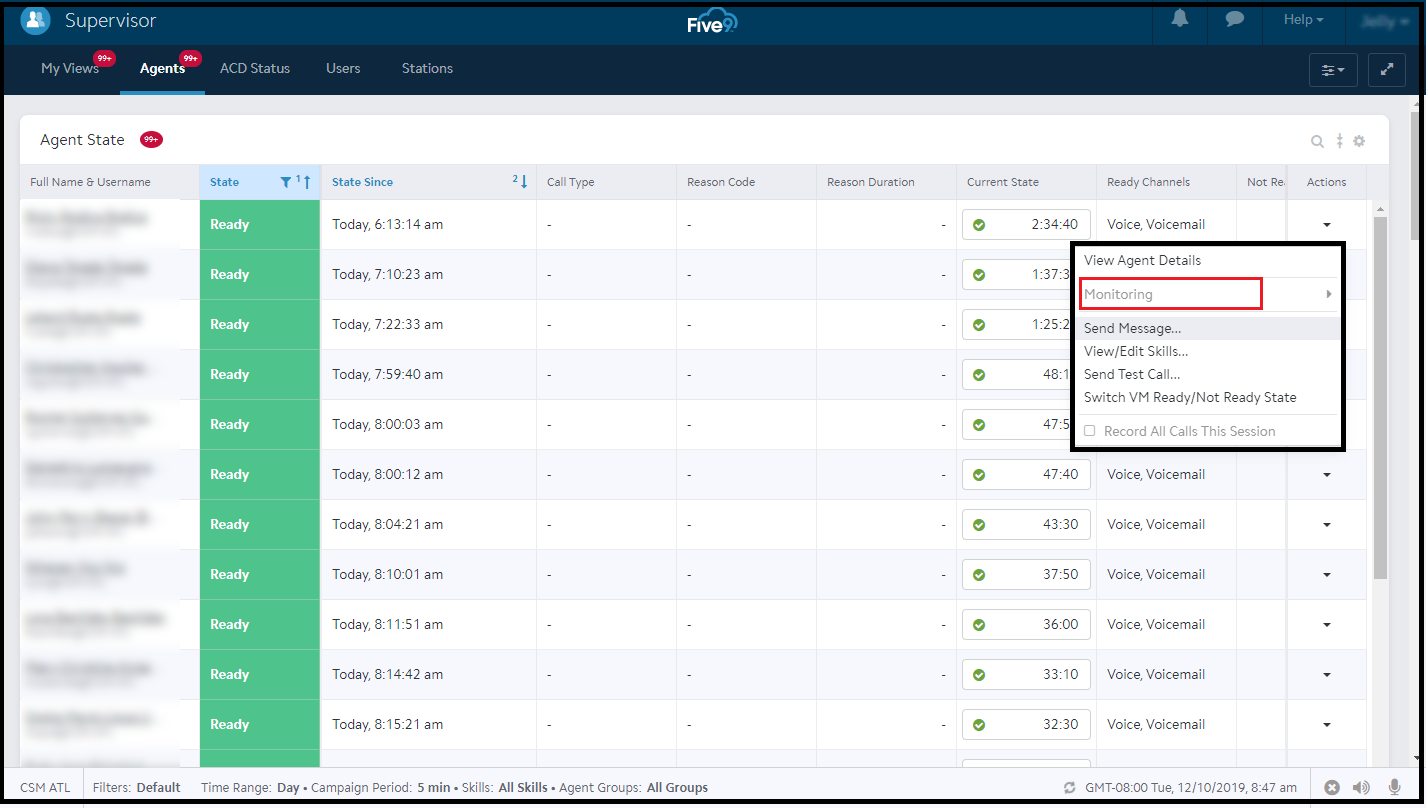Image resolution: width=1426 pixels, height=808 pixels.
Task: Click the Today, 8:10:01 am cell
Action: coord(428,575)
